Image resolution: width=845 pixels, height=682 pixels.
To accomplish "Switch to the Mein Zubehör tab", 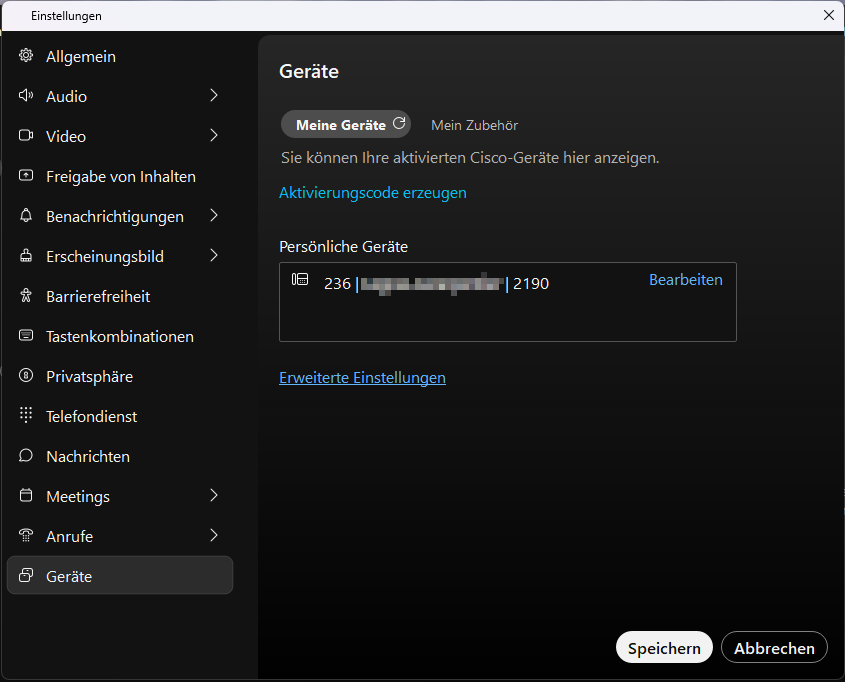I will [x=474, y=125].
